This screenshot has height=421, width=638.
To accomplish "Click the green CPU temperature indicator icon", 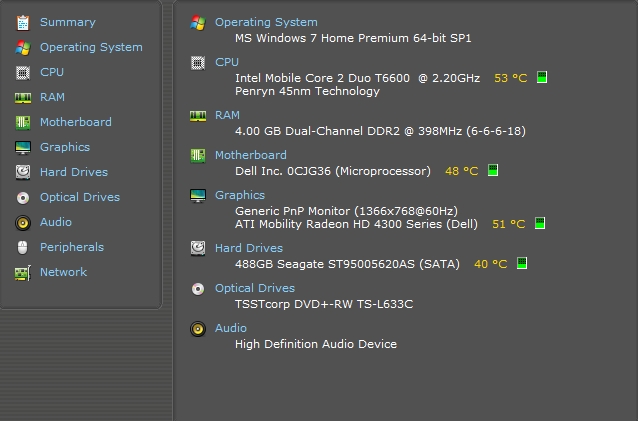I will coord(542,77).
